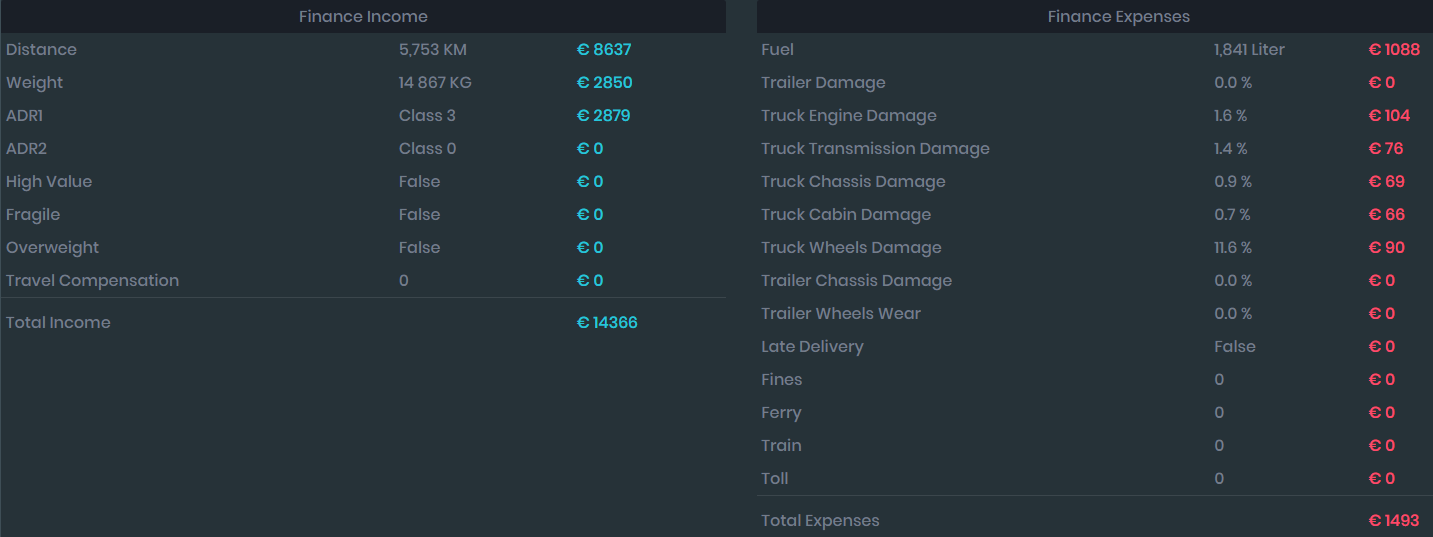Select the Weight row label

[x=34, y=83]
